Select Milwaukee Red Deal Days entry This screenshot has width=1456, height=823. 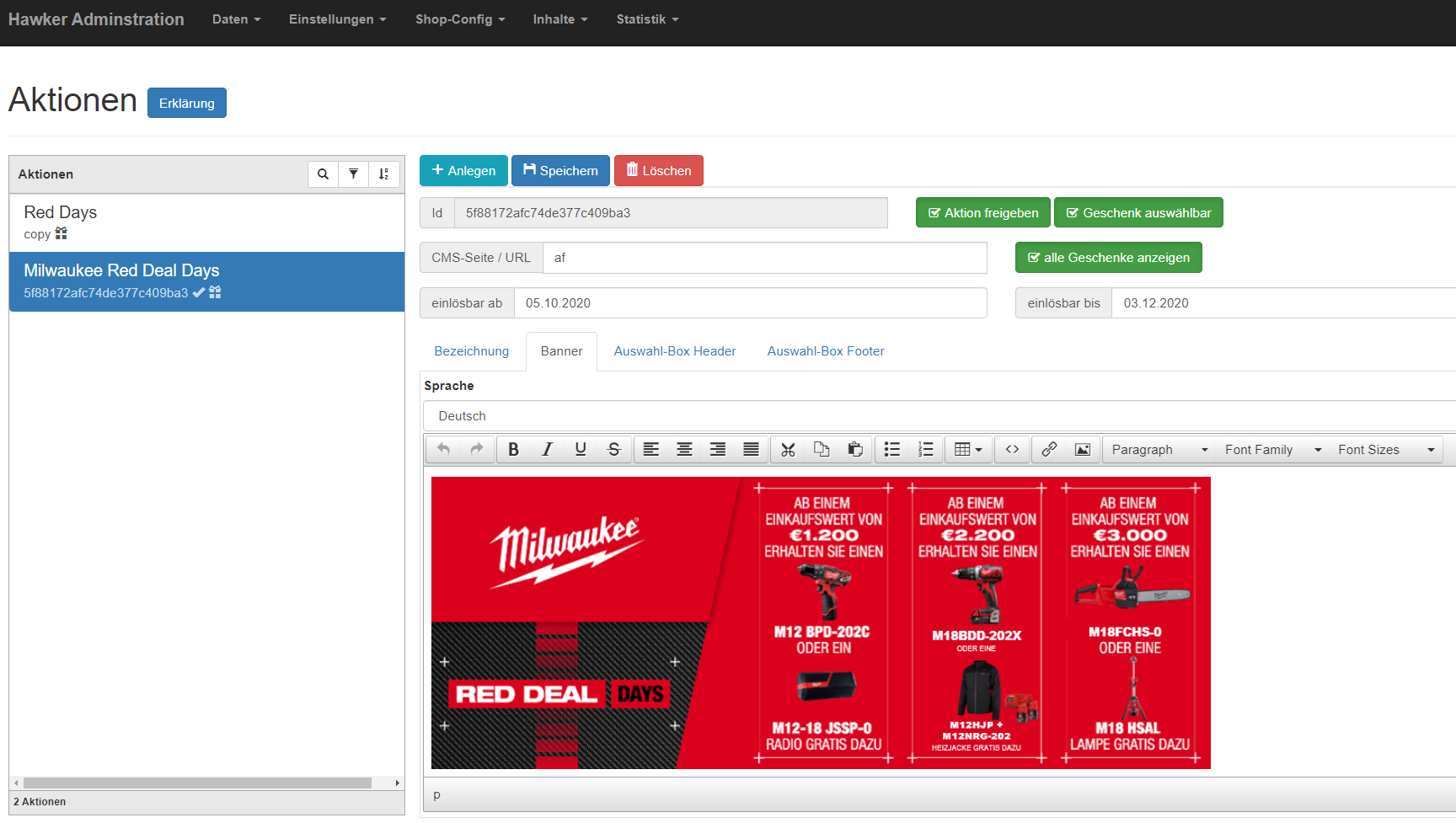tap(206, 281)
